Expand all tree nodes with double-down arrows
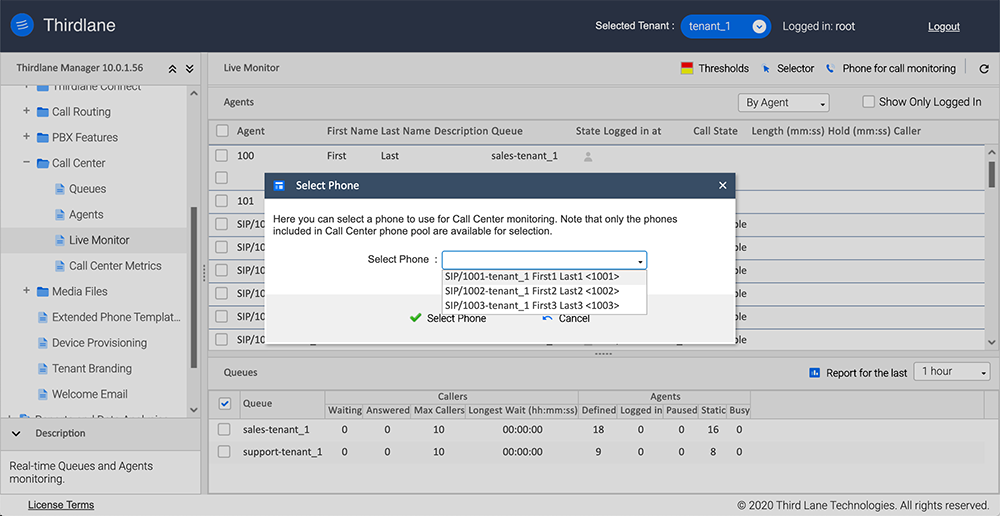Viewport: 1000px width, 516px height. [191, 69]
